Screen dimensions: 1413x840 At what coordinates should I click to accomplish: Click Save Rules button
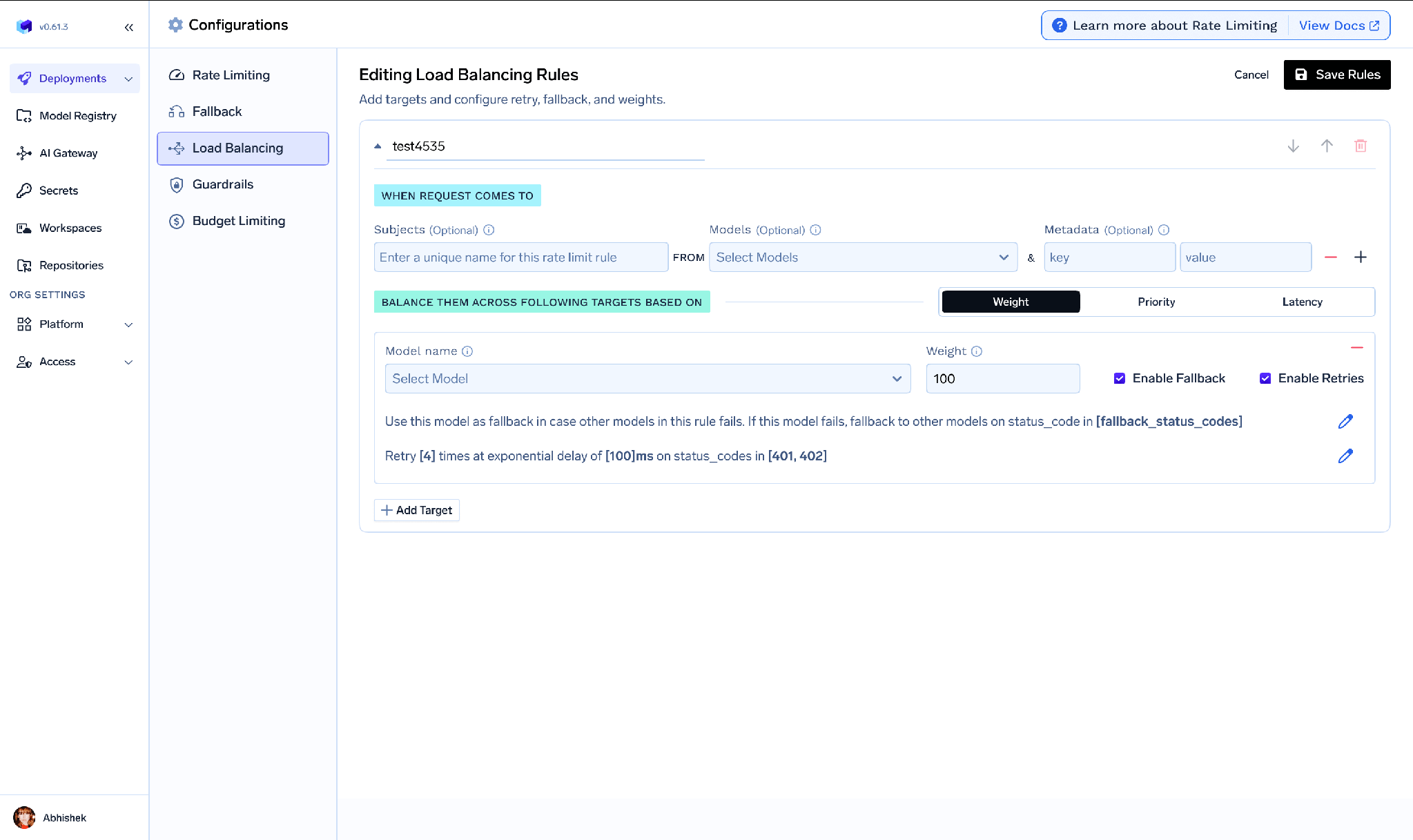click(x=1337, y=75)
